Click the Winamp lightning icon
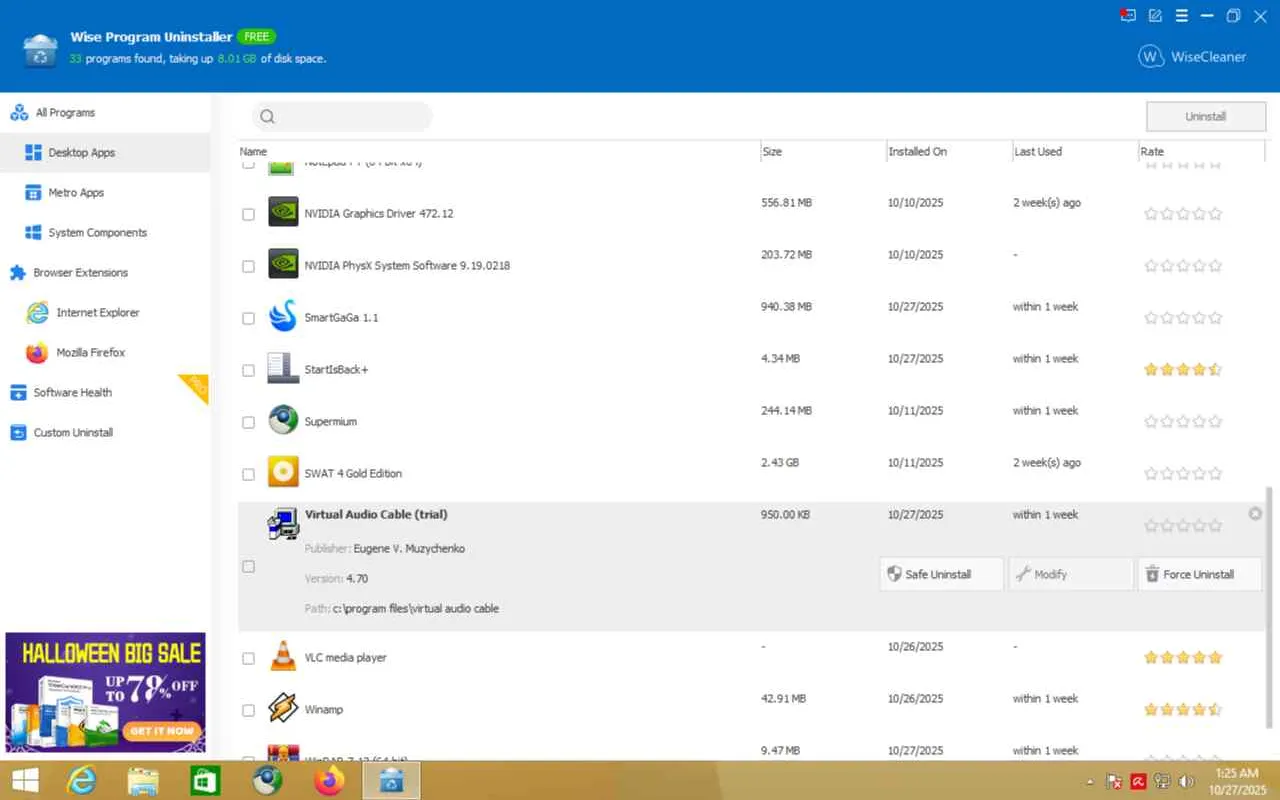The height and width of the screenshot is (800, 1280). point(283,708)
